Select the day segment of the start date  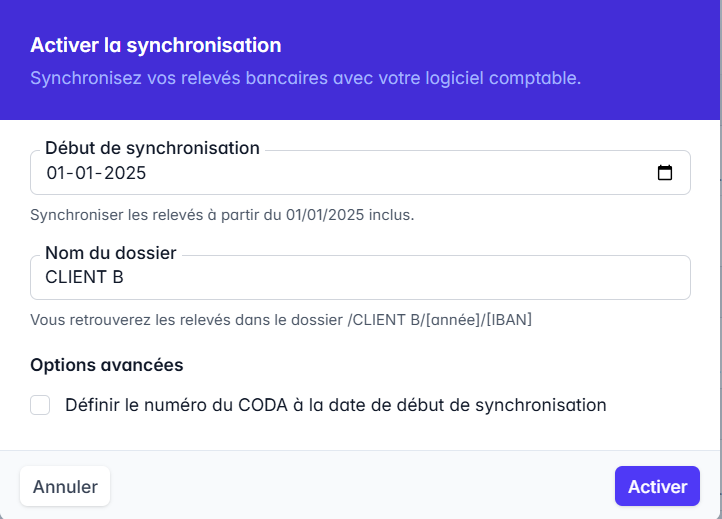pyautogui.click(x=56, y=173)
